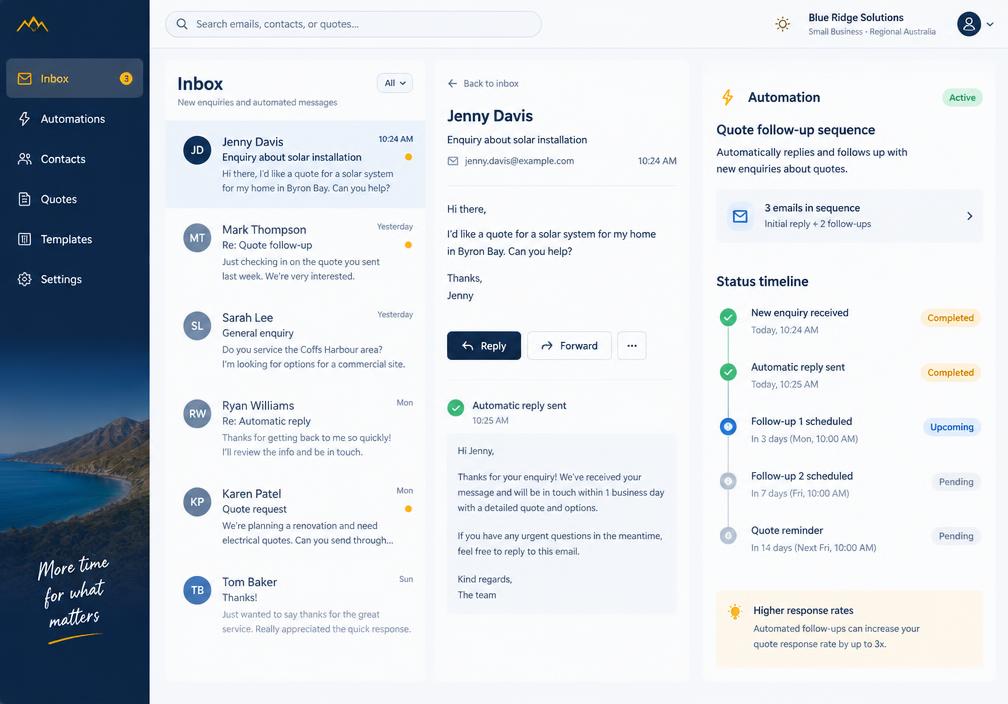This screenshot has height=704, width=1008.
Task: Select 'New enquiry received' timeline checkmark
Action: pos(728,317)
